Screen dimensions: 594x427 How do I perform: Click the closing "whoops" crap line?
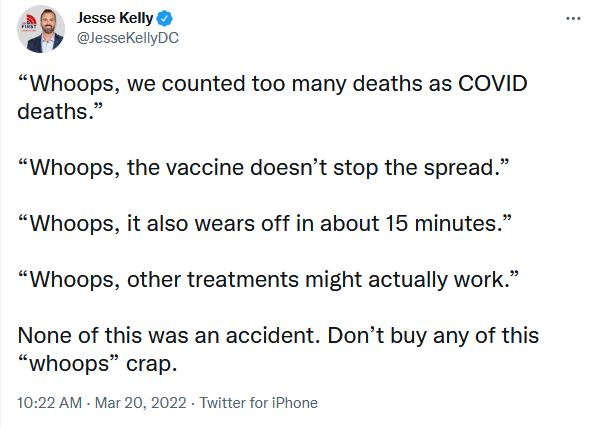pos(97,364)
